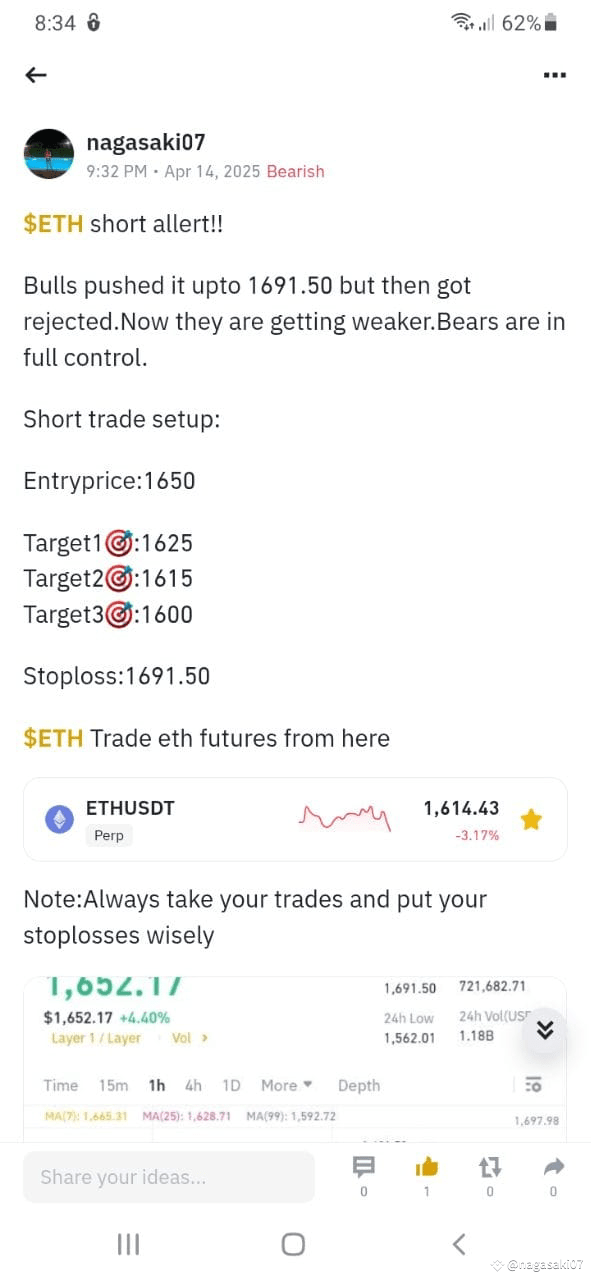Tap the double-chevron scroll-down button

coord(544,1030)
